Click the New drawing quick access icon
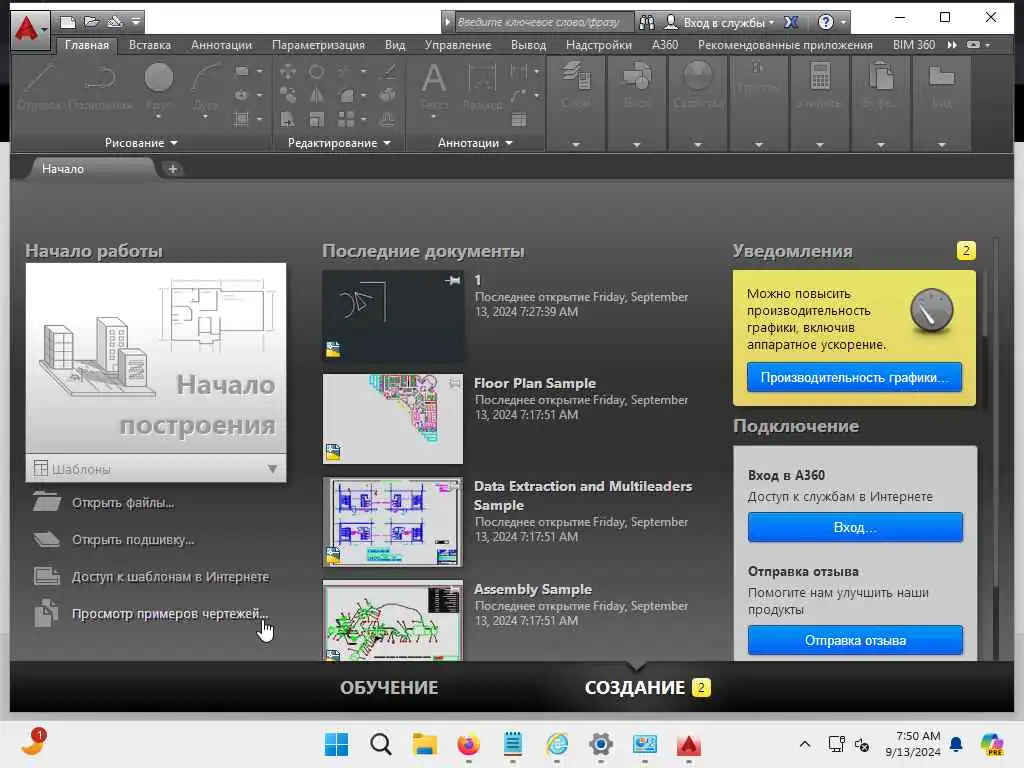1024x768 pixels. pyautogui.click(x=67, y=22)
